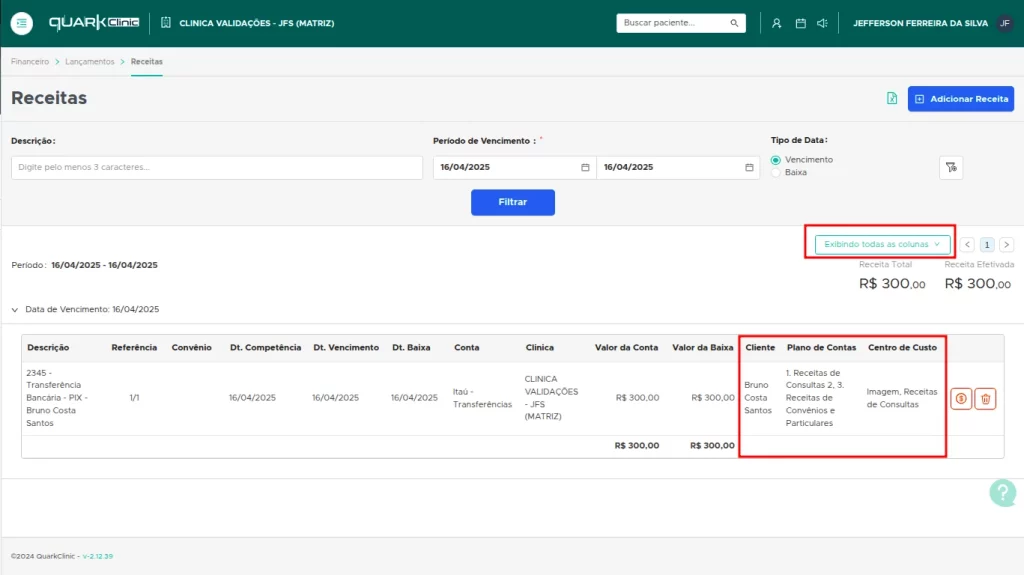Open the patient user icon
The image size is (1024, 575).
pyautogui.click(x=776, y=23)
